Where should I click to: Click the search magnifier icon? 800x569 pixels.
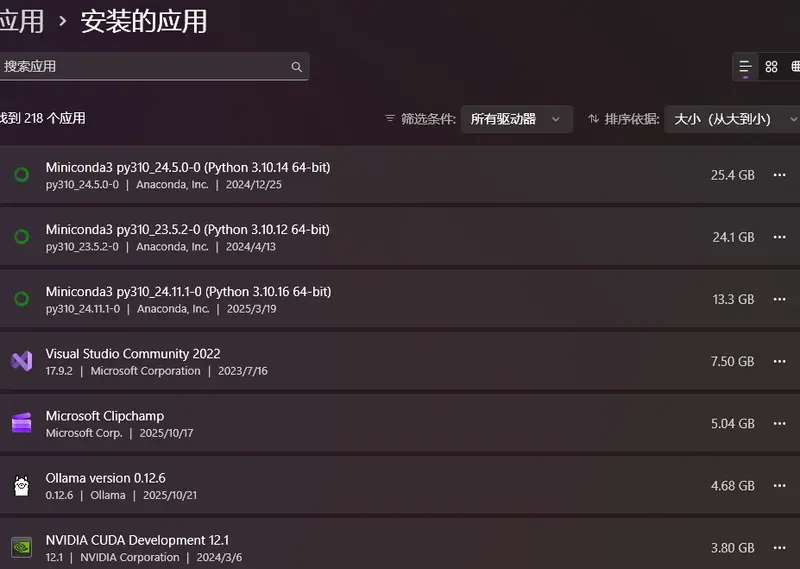[296, 67]
